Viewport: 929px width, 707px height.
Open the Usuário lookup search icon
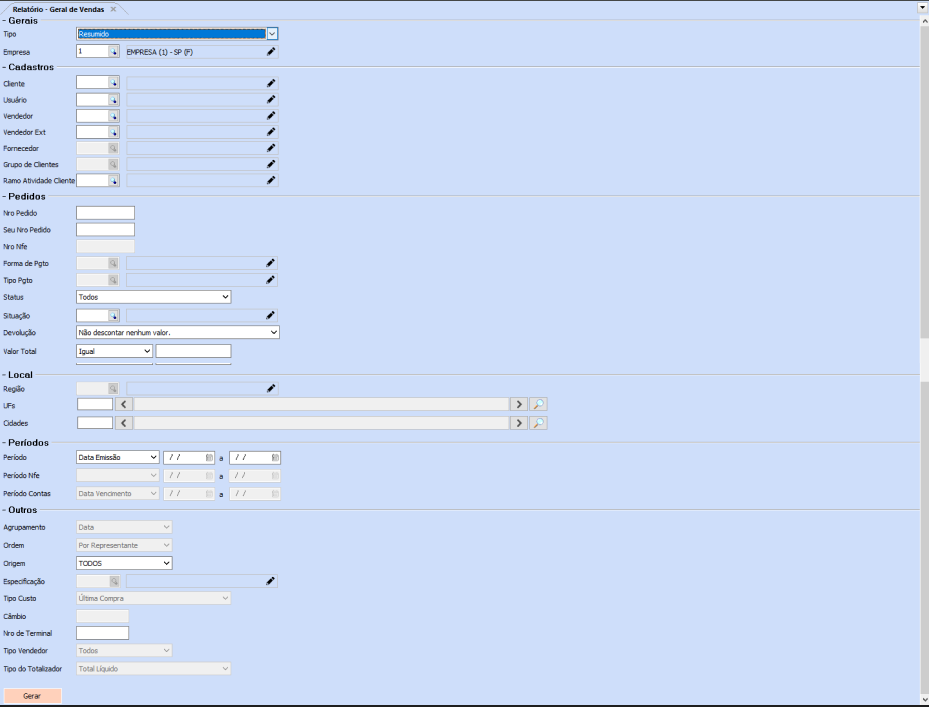114,100
